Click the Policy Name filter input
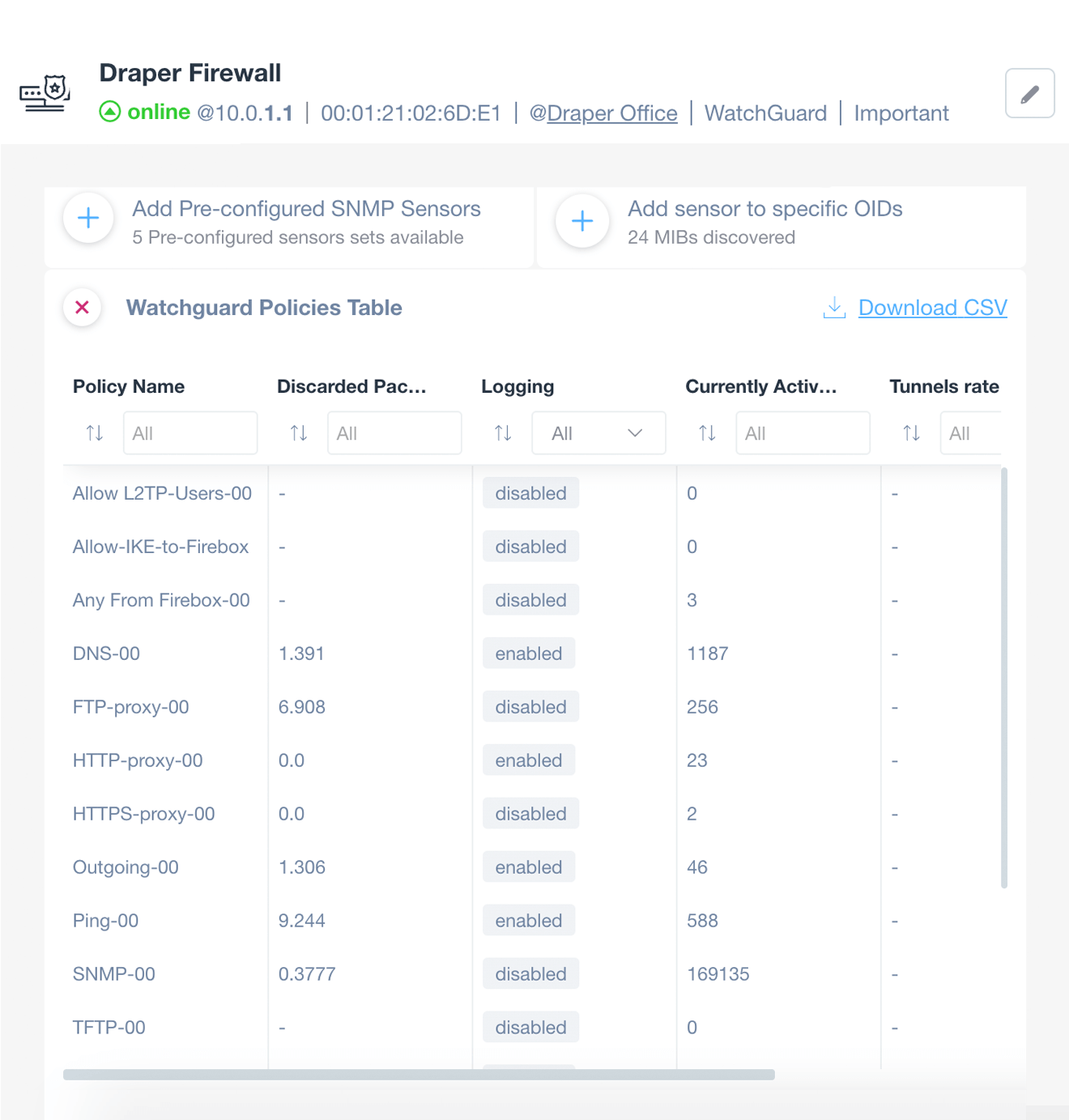Screen dimensions: 1069x1120 coord(190,433)
